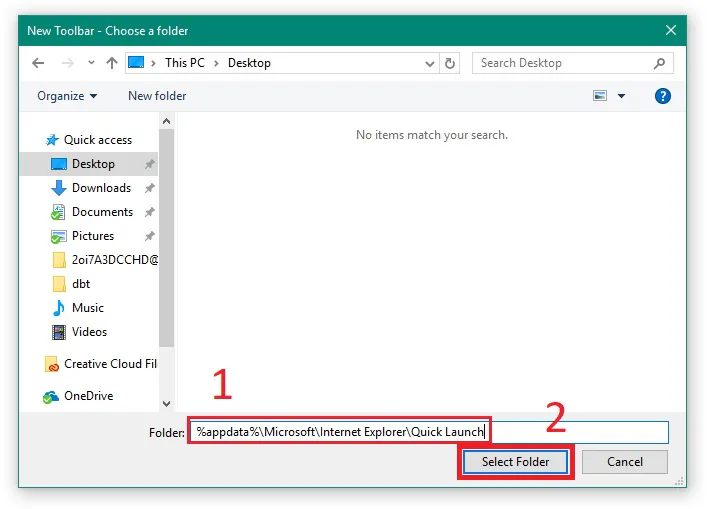Change the view layout icon
Viewport: 710px width, 509px height.
coord(600,96)
